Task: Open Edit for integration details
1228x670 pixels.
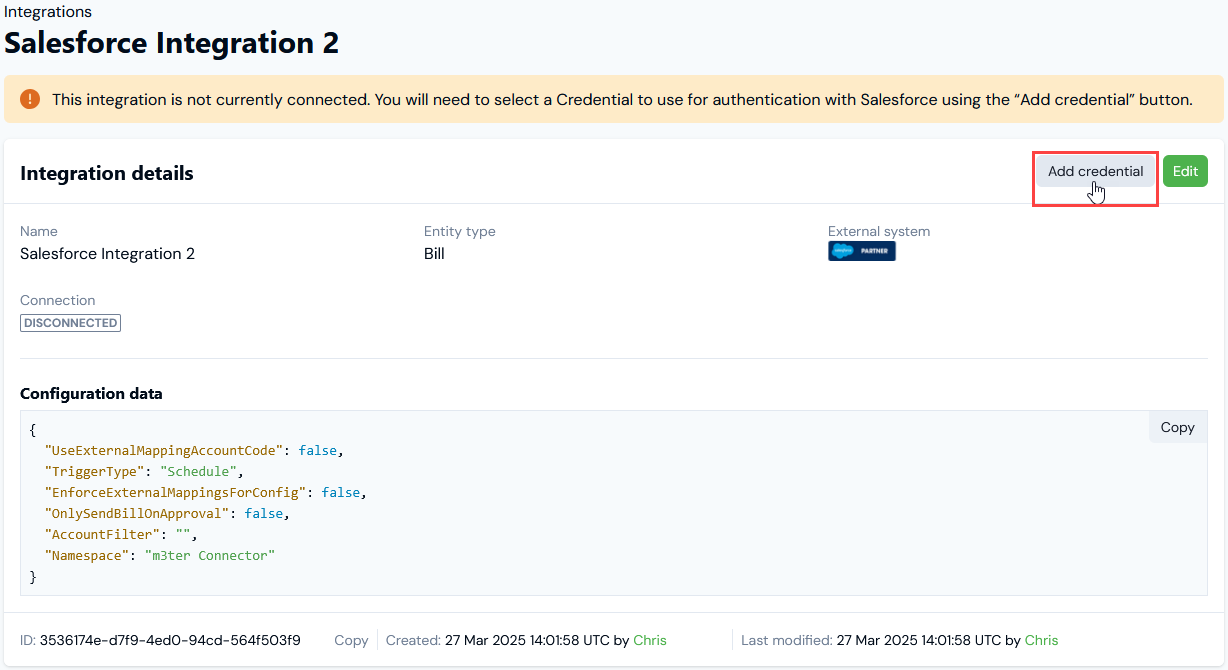Action: click(1185, 171)
